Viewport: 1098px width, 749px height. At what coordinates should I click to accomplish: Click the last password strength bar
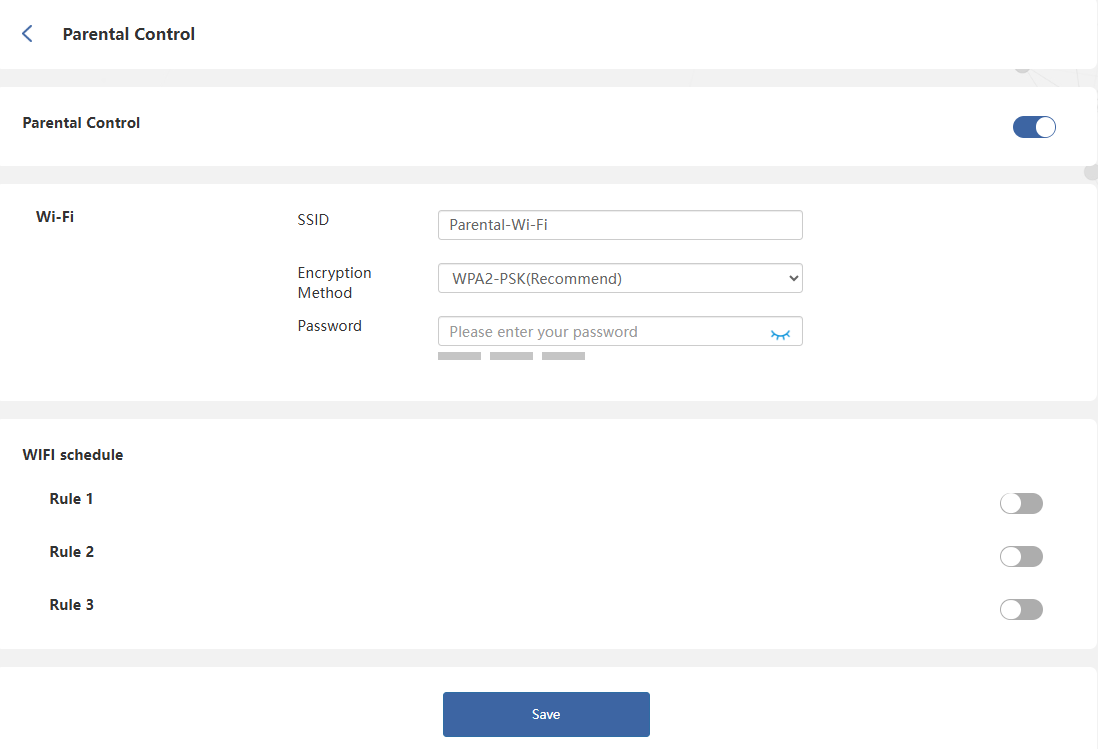[x=563, y=356]
